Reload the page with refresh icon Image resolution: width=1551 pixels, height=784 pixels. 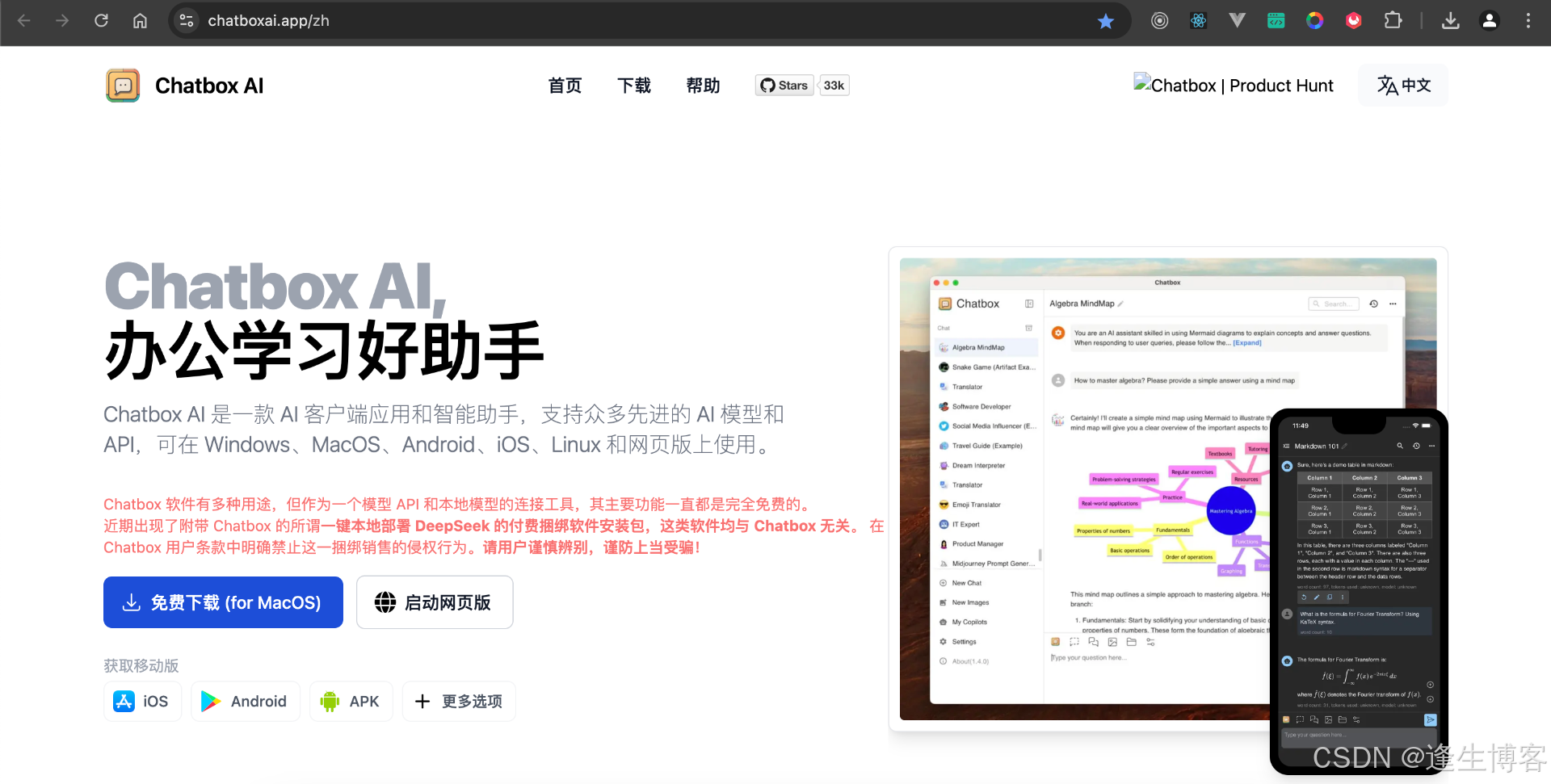tap(101, 21)
